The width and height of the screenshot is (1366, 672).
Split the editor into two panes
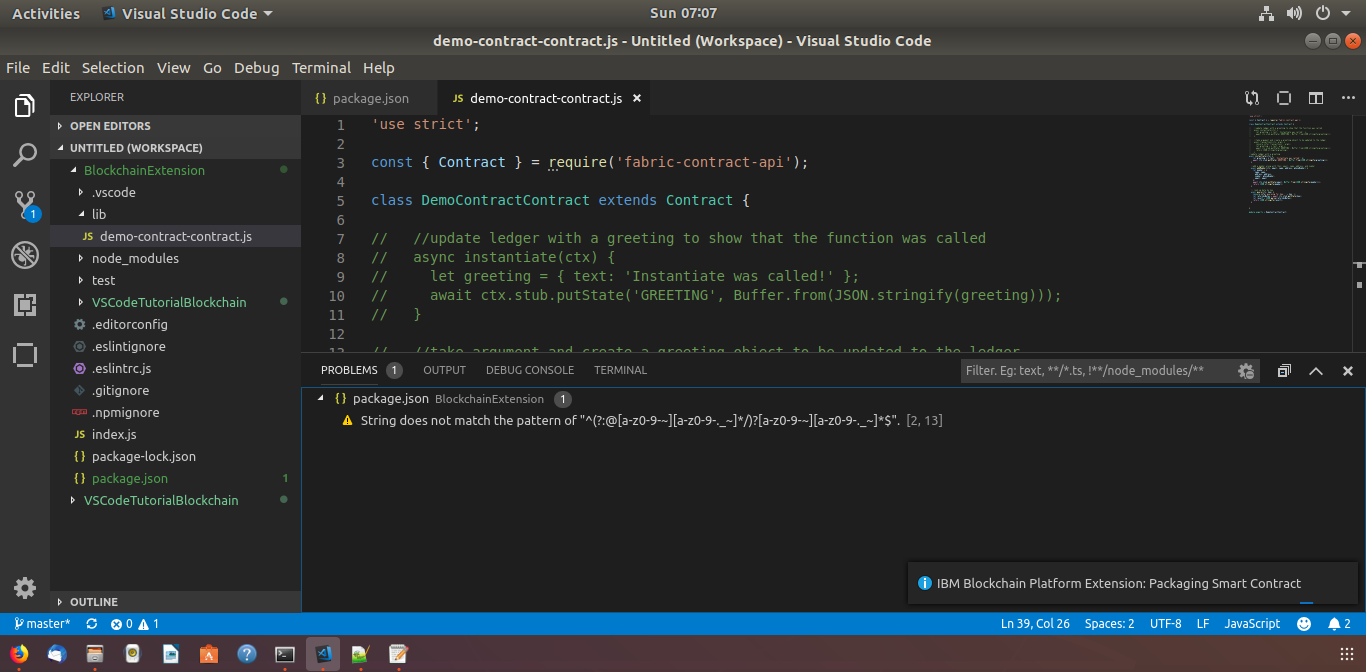click(1315, 98)
